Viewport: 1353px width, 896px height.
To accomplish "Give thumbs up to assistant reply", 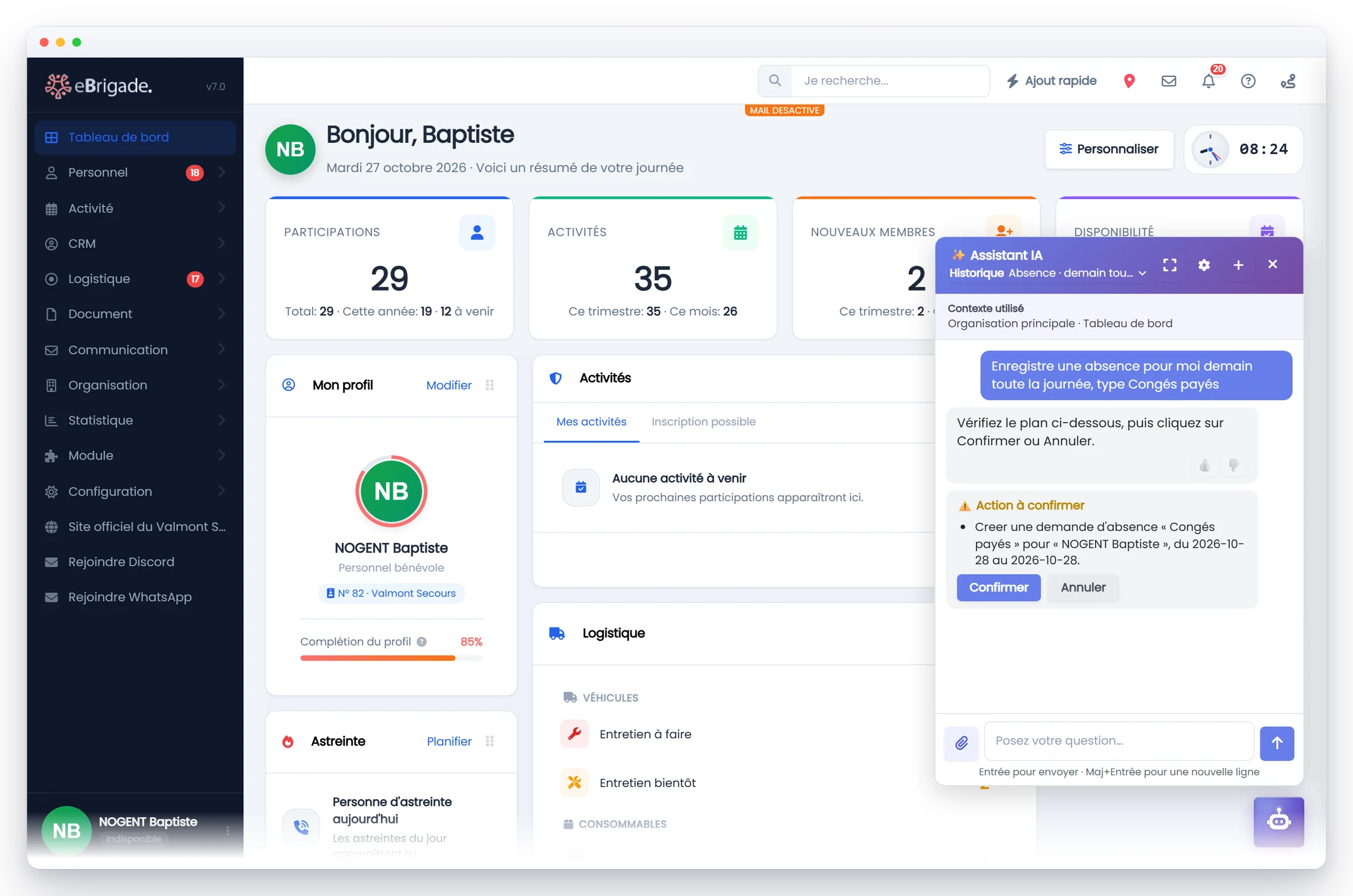I will [1204, 465].
